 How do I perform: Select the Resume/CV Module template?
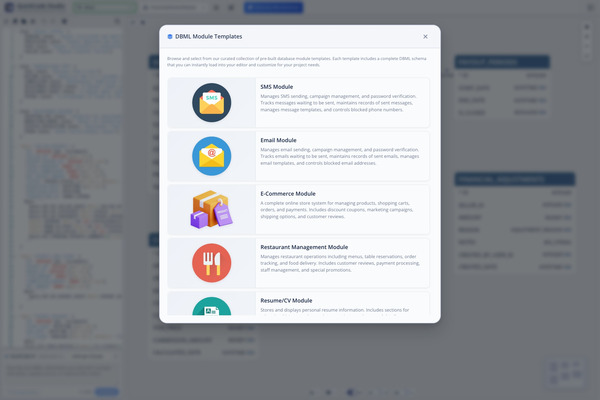tap(298, 304)
